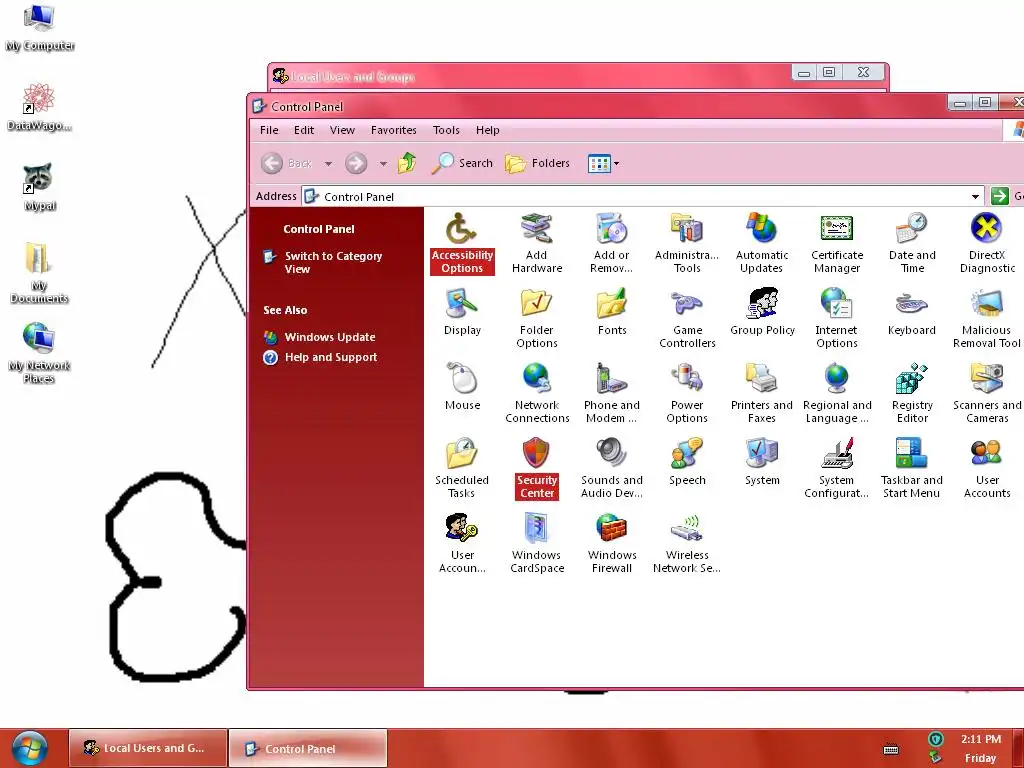The width and height of the screenshot is (1024, 768).
Task: Open the Tools menu
Action: tap(446, 130)
